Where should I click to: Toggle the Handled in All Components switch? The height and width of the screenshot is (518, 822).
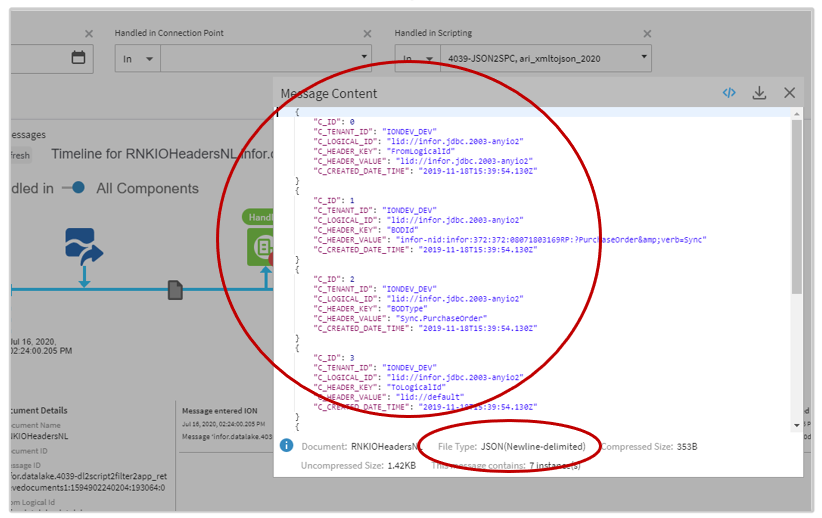[x=73, y=188]
